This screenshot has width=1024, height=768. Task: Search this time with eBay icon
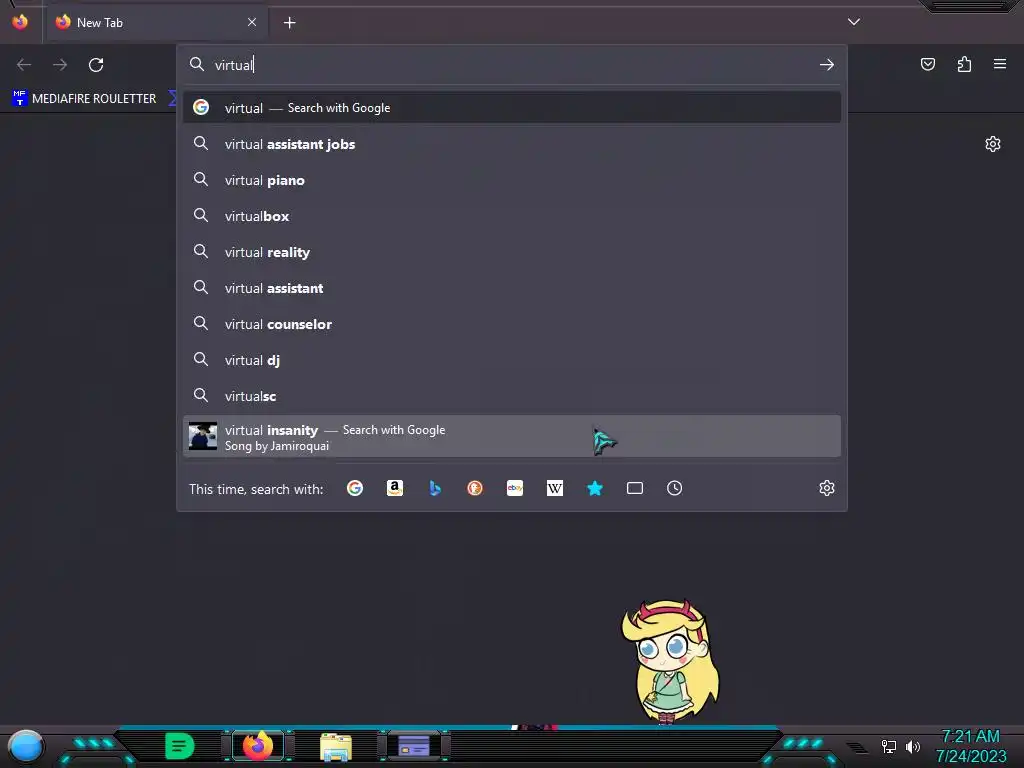coord(515,488)
